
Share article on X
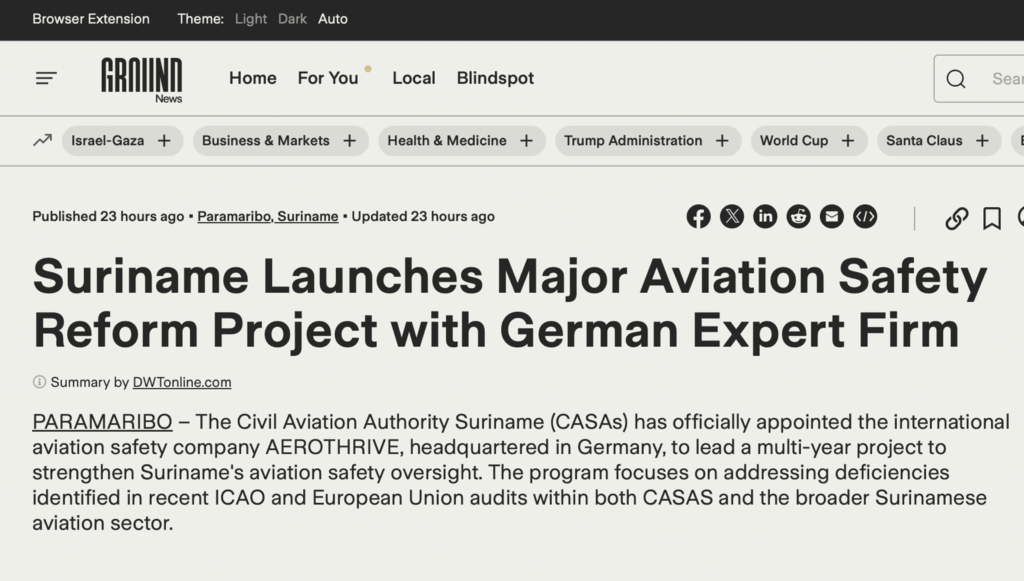click(732, 217)
